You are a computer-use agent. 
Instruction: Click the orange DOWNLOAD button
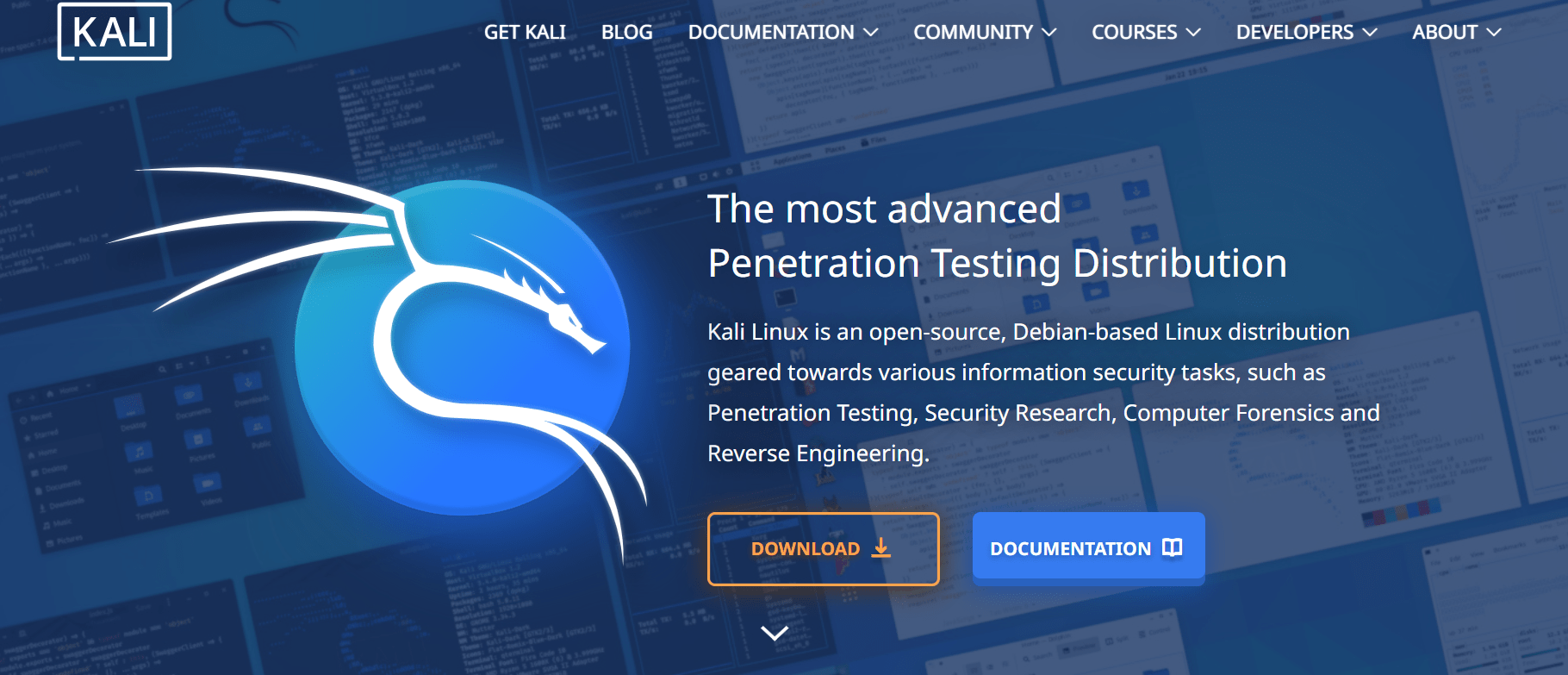click(823, 549)
